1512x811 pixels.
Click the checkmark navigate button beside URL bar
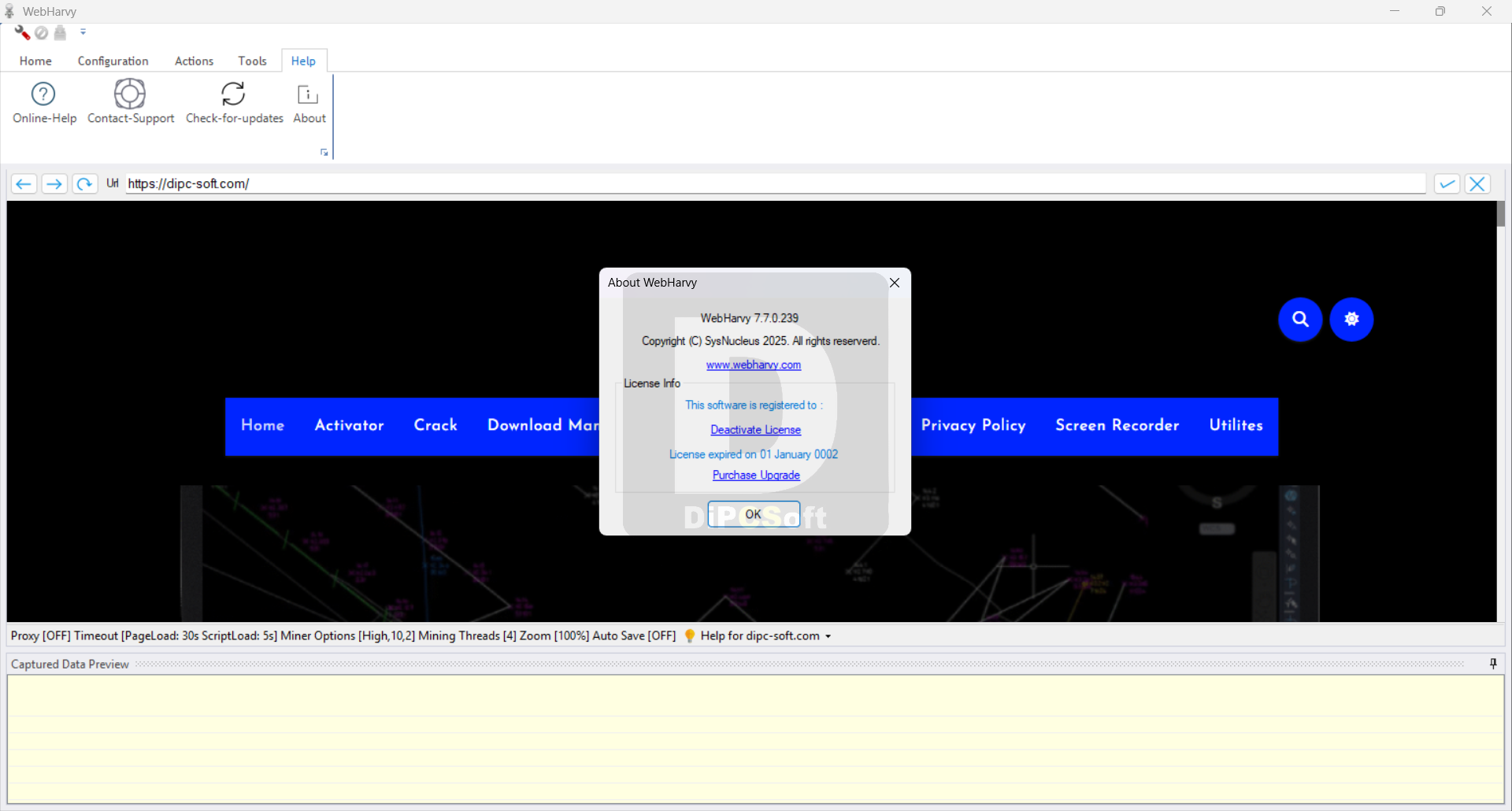(x=1447, y=183)
